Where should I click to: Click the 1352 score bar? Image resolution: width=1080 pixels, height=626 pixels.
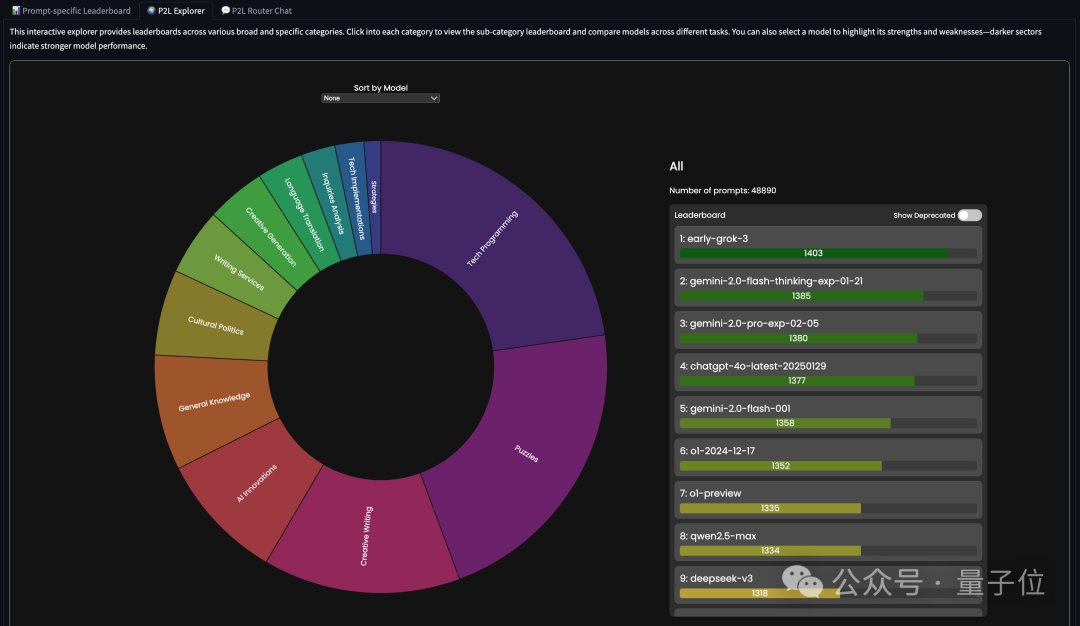[780, 466]
